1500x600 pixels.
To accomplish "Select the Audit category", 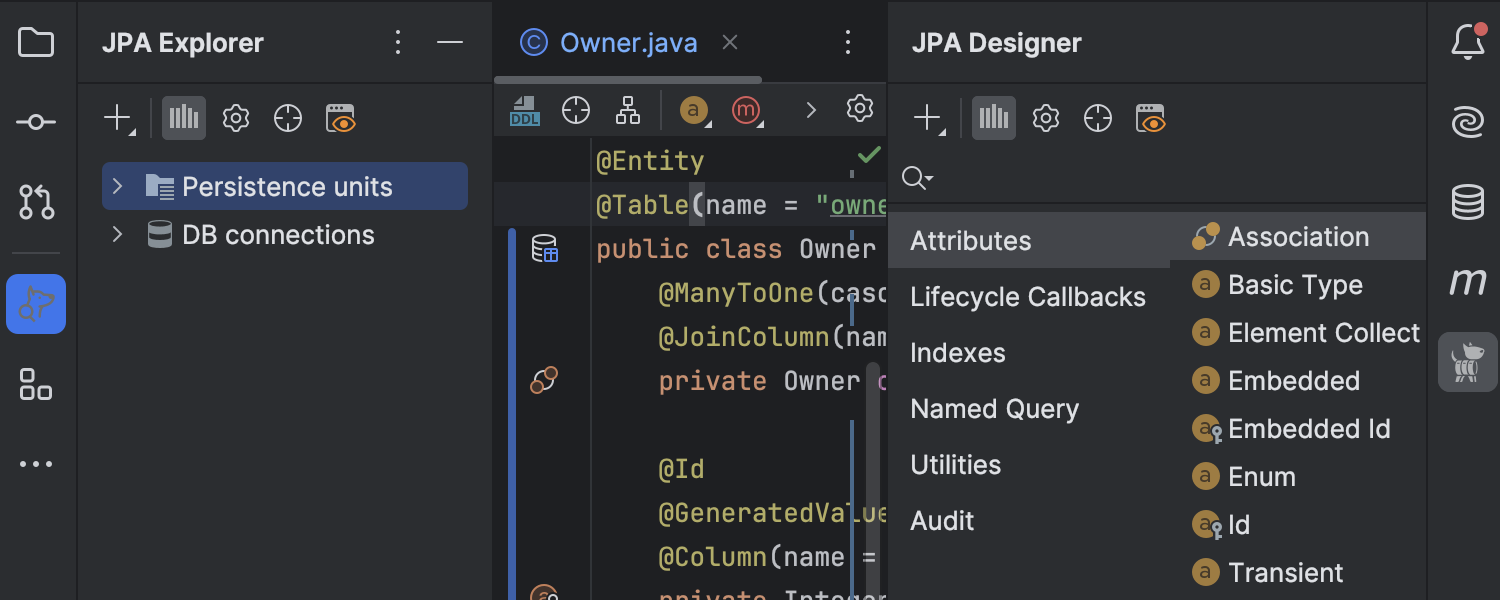I will point(1029,520).
